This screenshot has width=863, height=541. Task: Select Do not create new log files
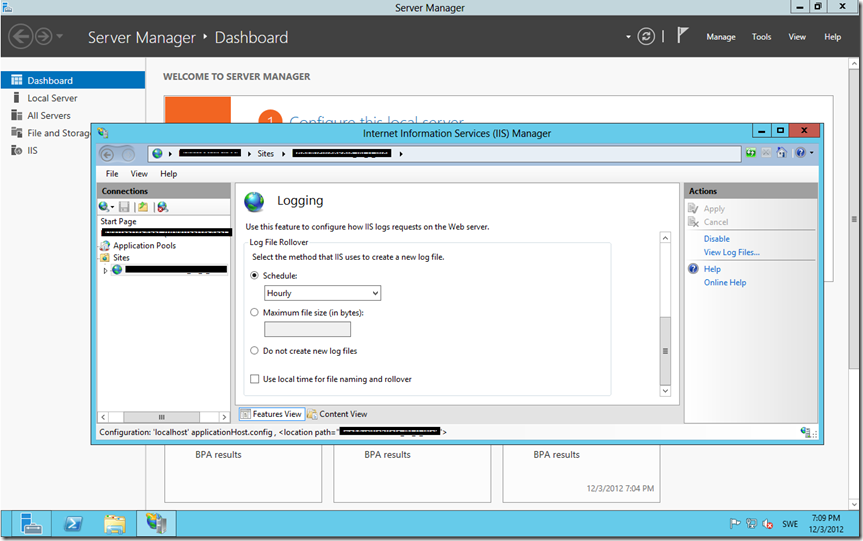tap(254, 351)
